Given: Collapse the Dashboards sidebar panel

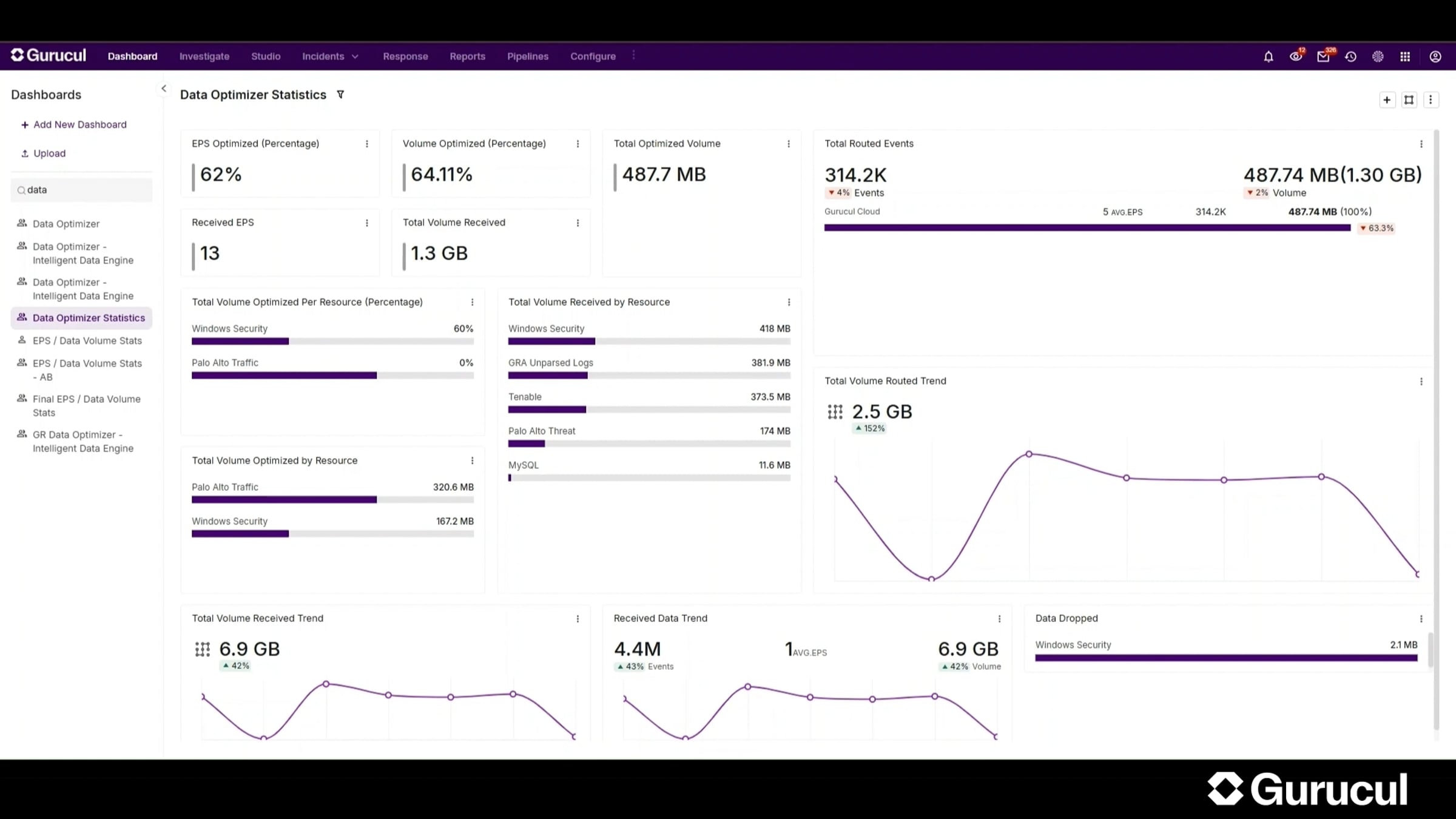Looking at the screenshot, I should click(x=163, y=89).
